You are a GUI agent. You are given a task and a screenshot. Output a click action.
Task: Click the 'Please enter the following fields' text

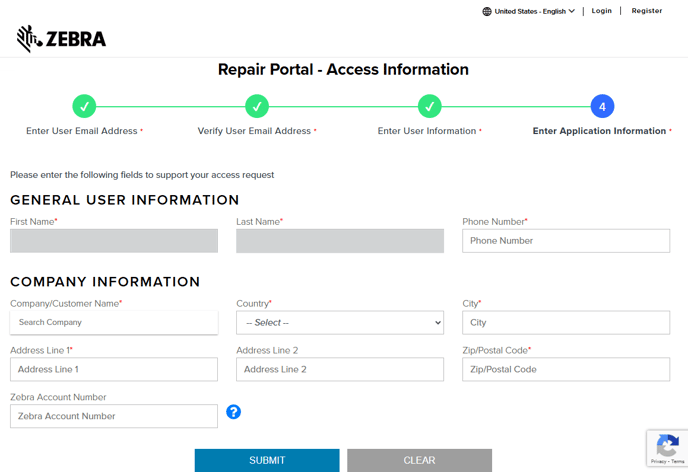pos(142,175)
